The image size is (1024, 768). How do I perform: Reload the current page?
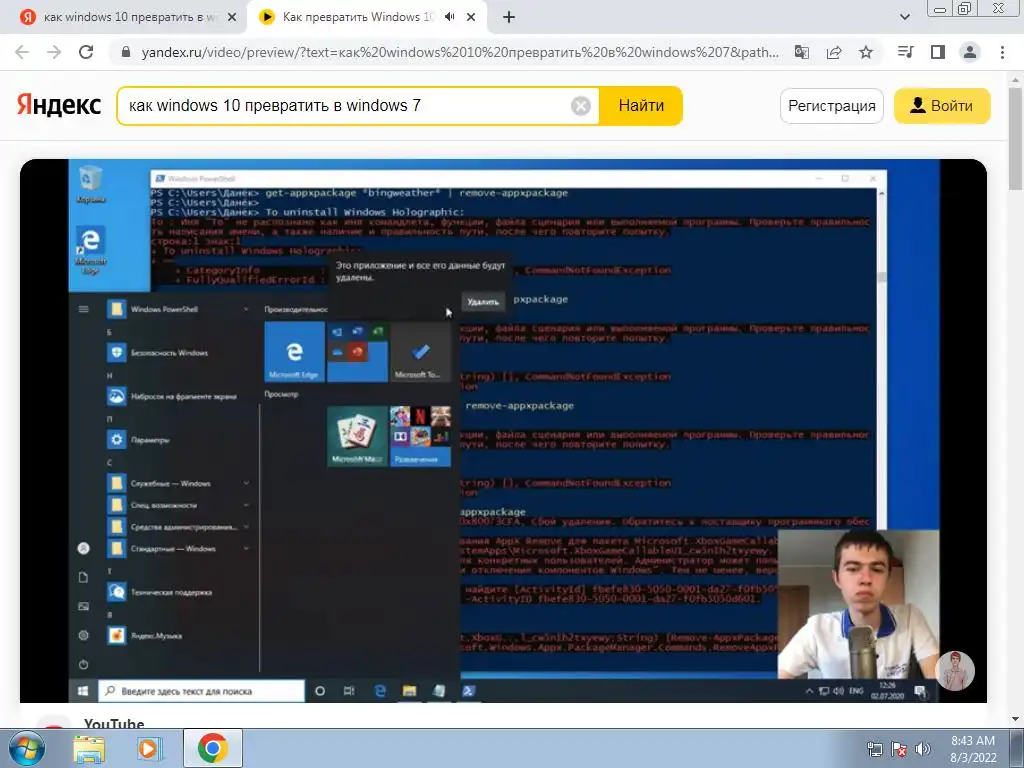(86, 52)
